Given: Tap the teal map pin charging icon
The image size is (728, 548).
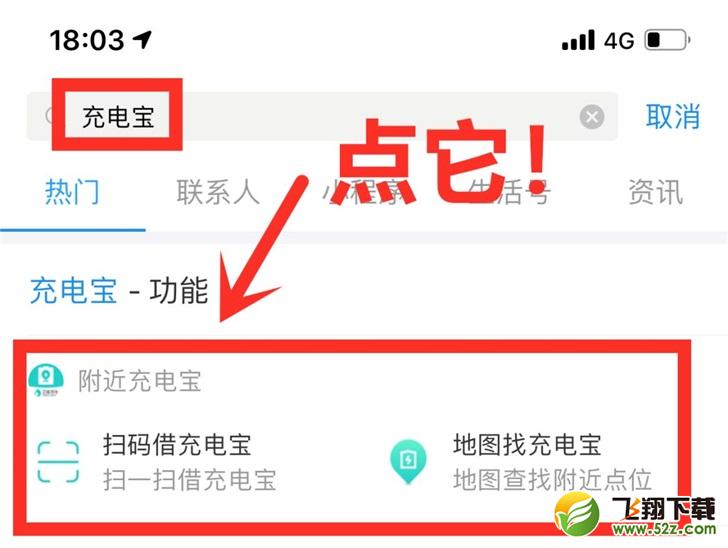Looking at the screenshot, I should (x=408, y=462).
